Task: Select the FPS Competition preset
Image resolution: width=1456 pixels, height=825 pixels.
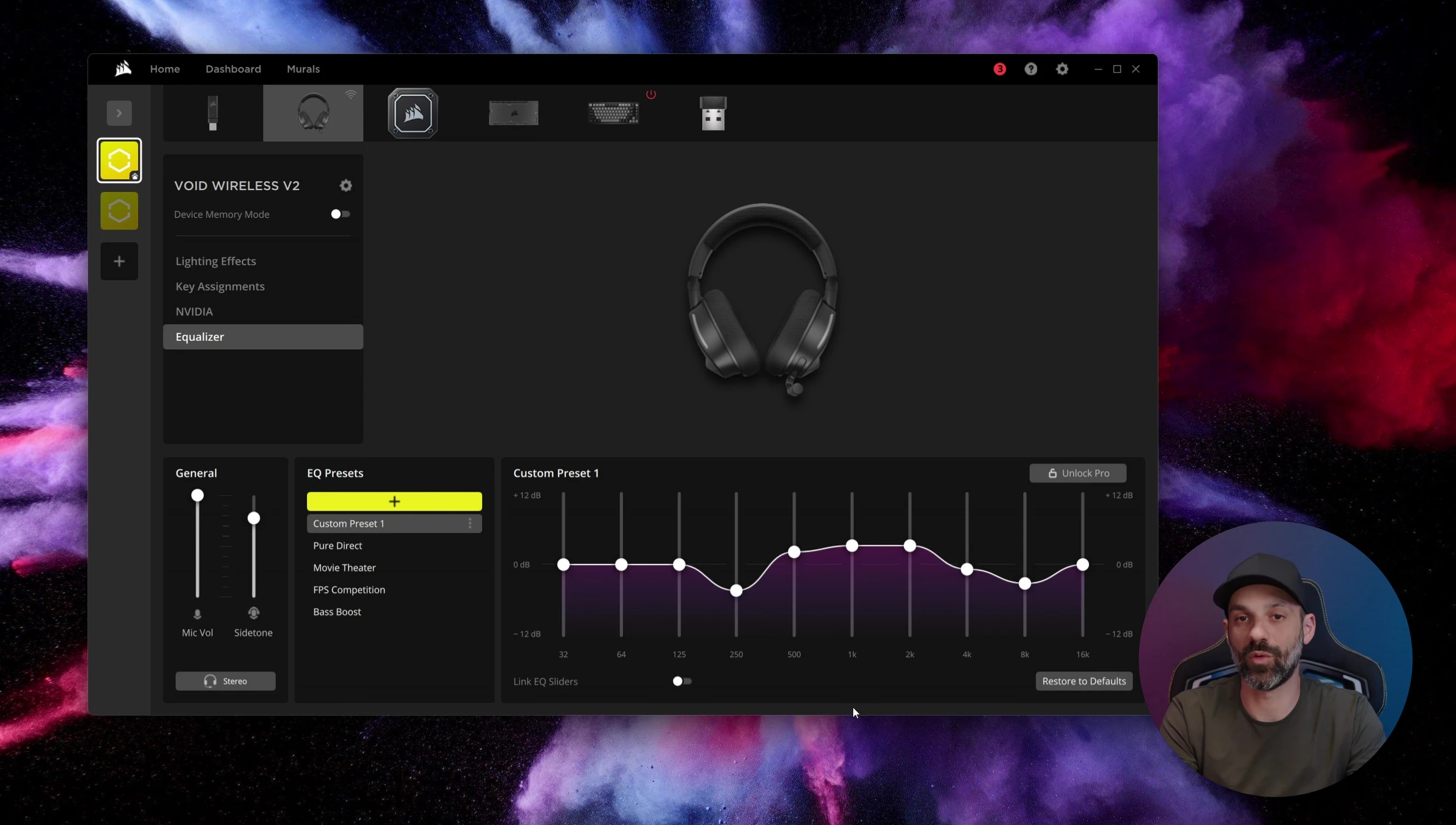Action: coord(349,590)
